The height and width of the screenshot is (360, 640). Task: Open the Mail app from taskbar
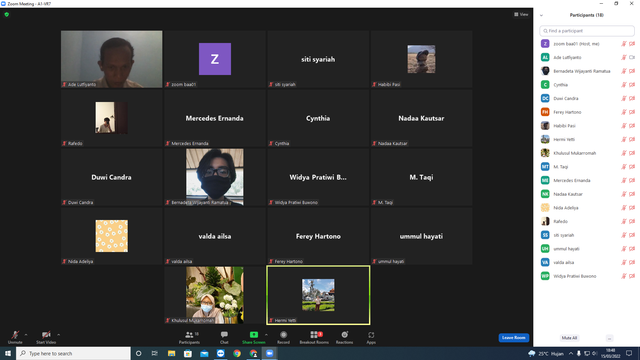pos(204,353)
